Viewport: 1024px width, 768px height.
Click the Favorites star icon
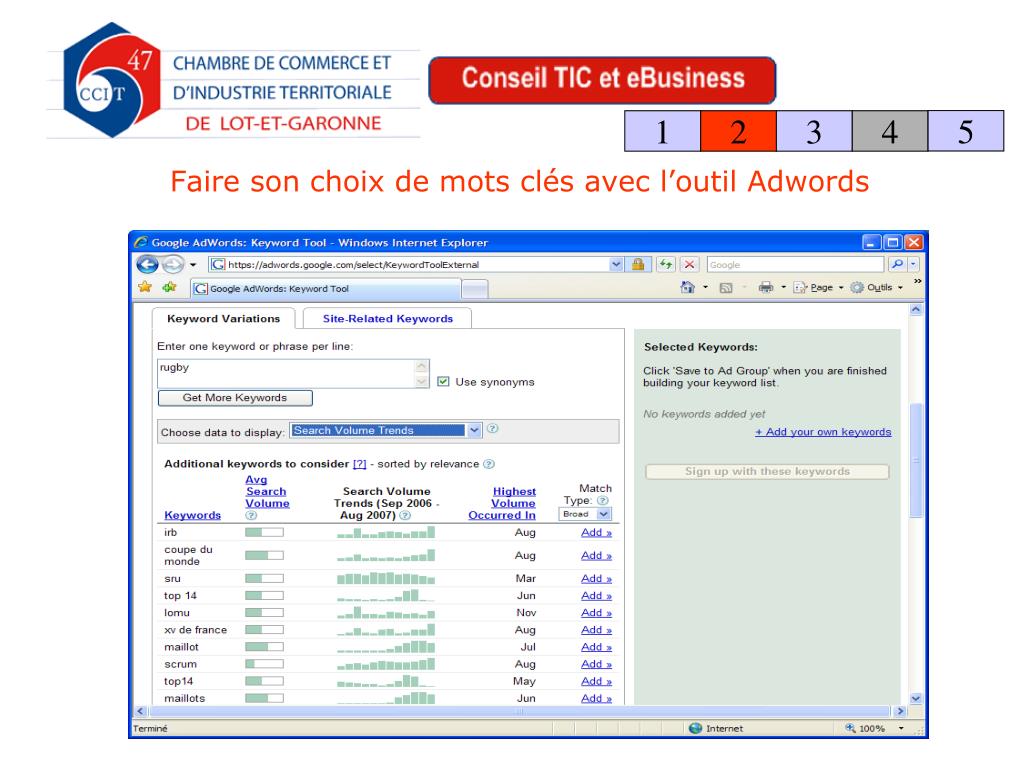point(144,287)
